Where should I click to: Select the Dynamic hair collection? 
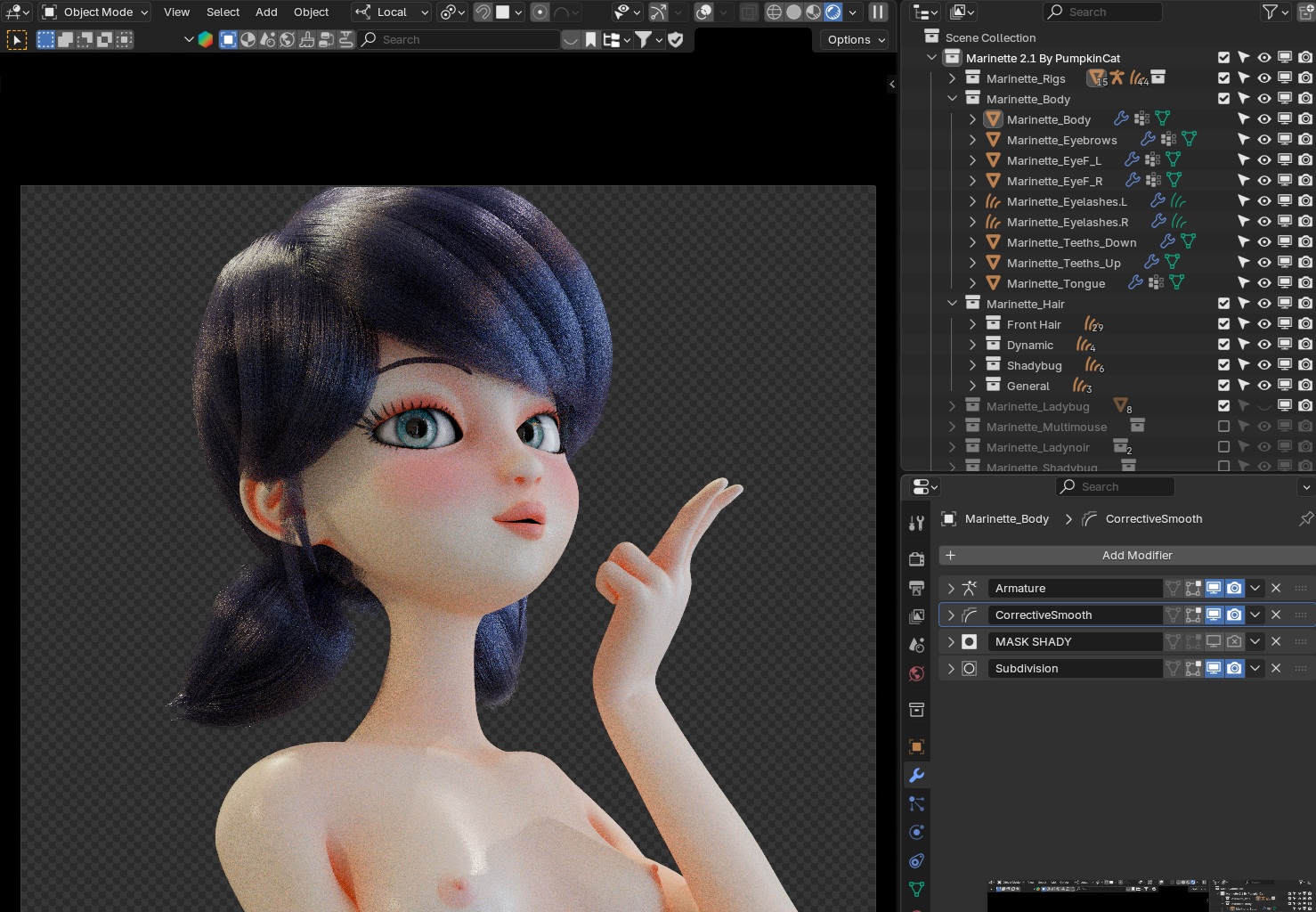[1029, 345]
